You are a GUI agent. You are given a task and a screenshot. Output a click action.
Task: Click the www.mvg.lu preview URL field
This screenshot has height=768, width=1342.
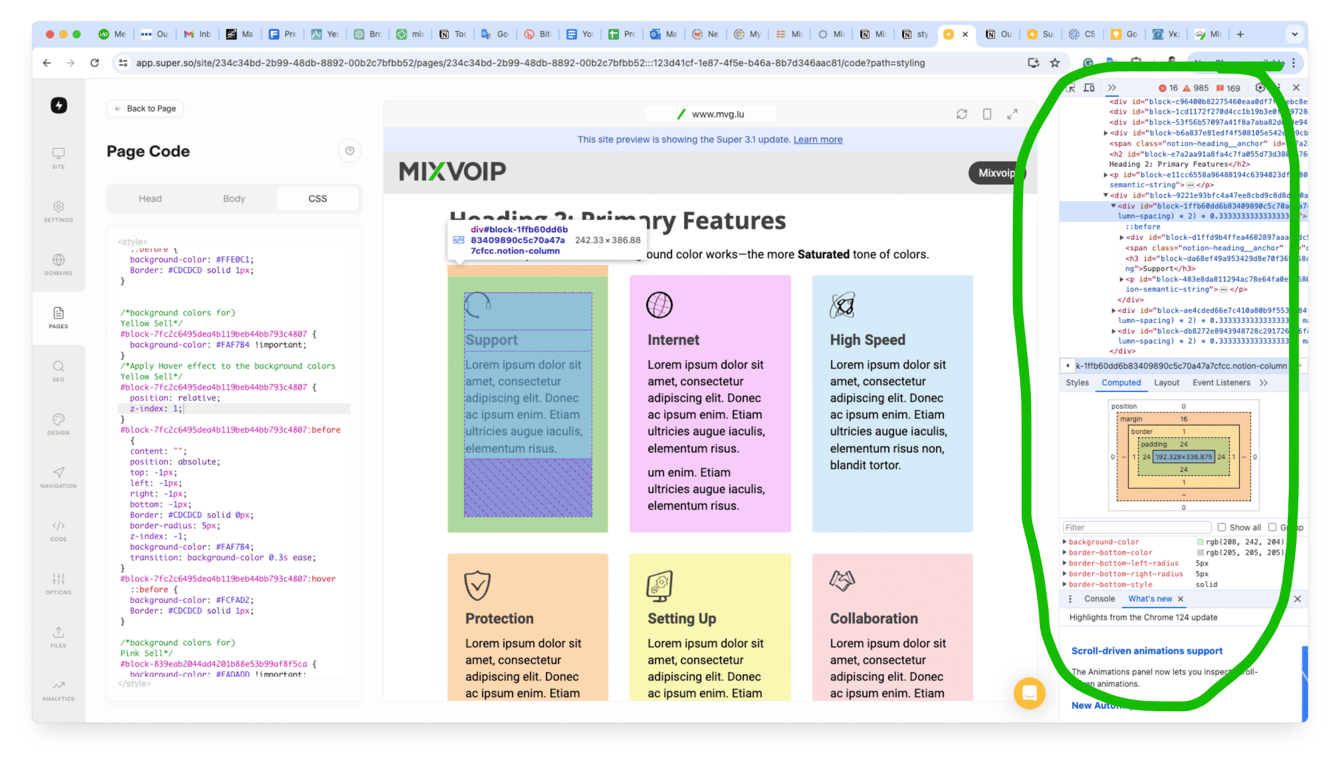point(710,114)
